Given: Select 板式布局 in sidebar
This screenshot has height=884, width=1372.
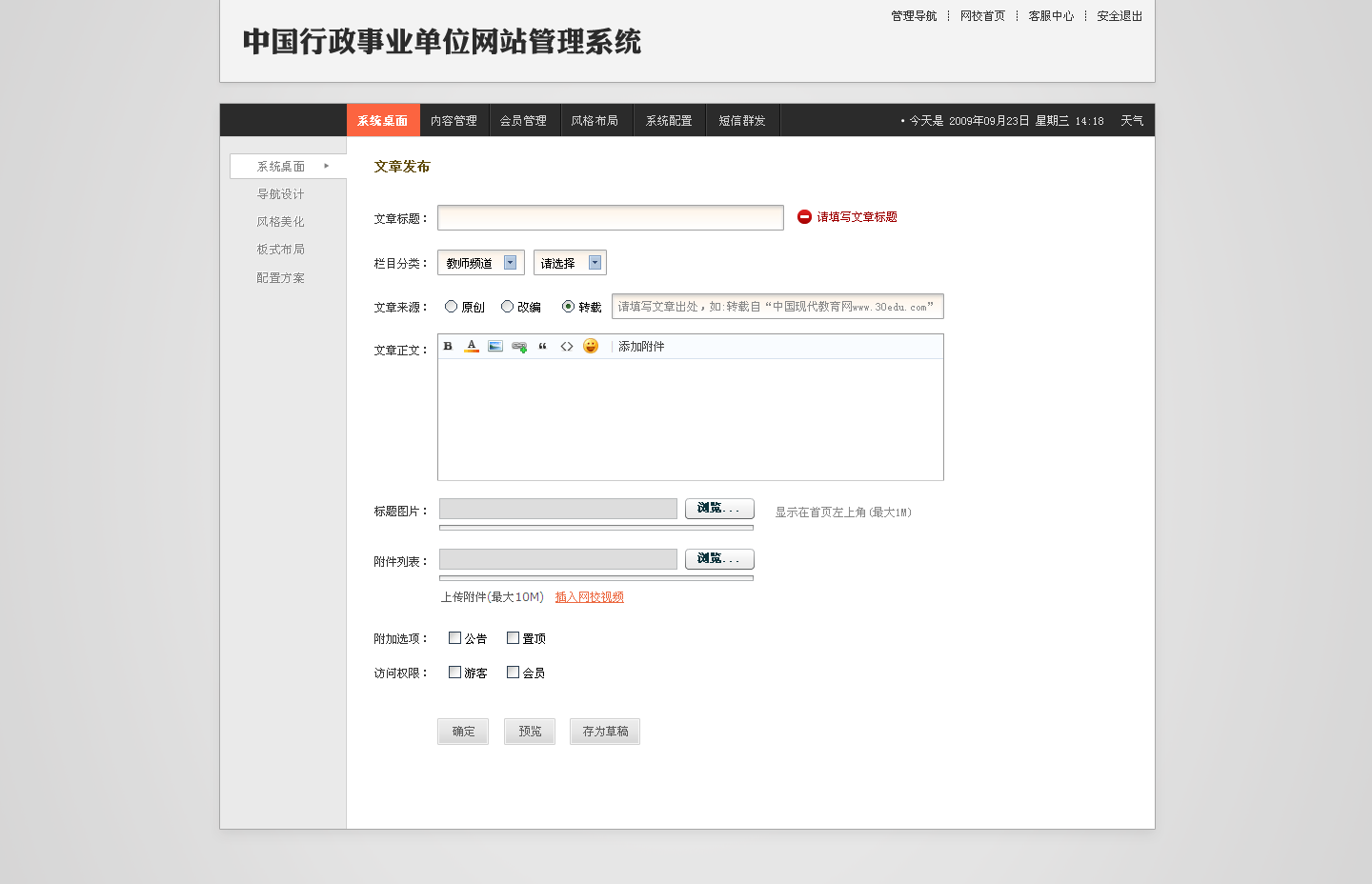Looking at the screenshot, I should click(281, 250).
